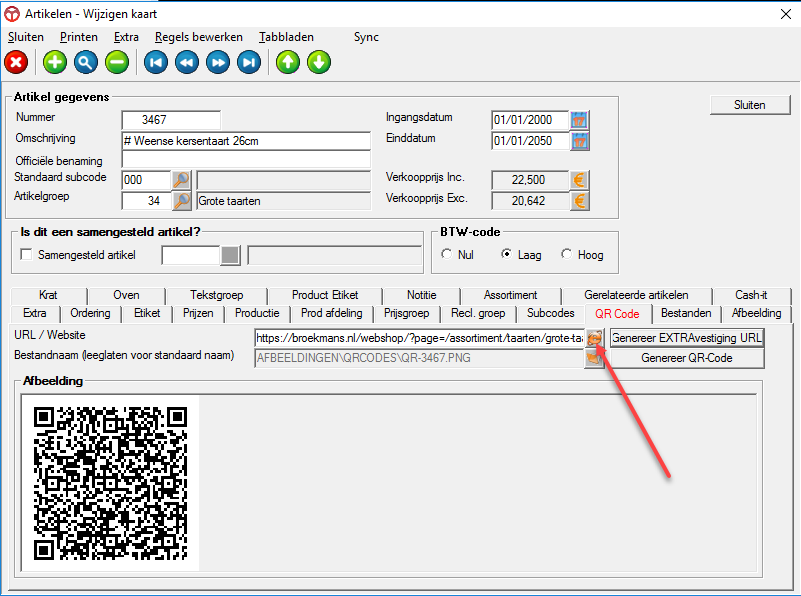Image resolution: width=801 pixels, height=596 pixels.
Task: Switch to the Productie tab
Action: pos(257,314)
